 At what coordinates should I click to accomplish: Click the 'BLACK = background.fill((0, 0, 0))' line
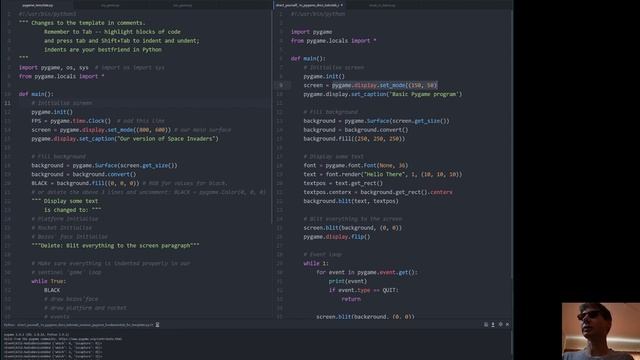coord(85,183)
